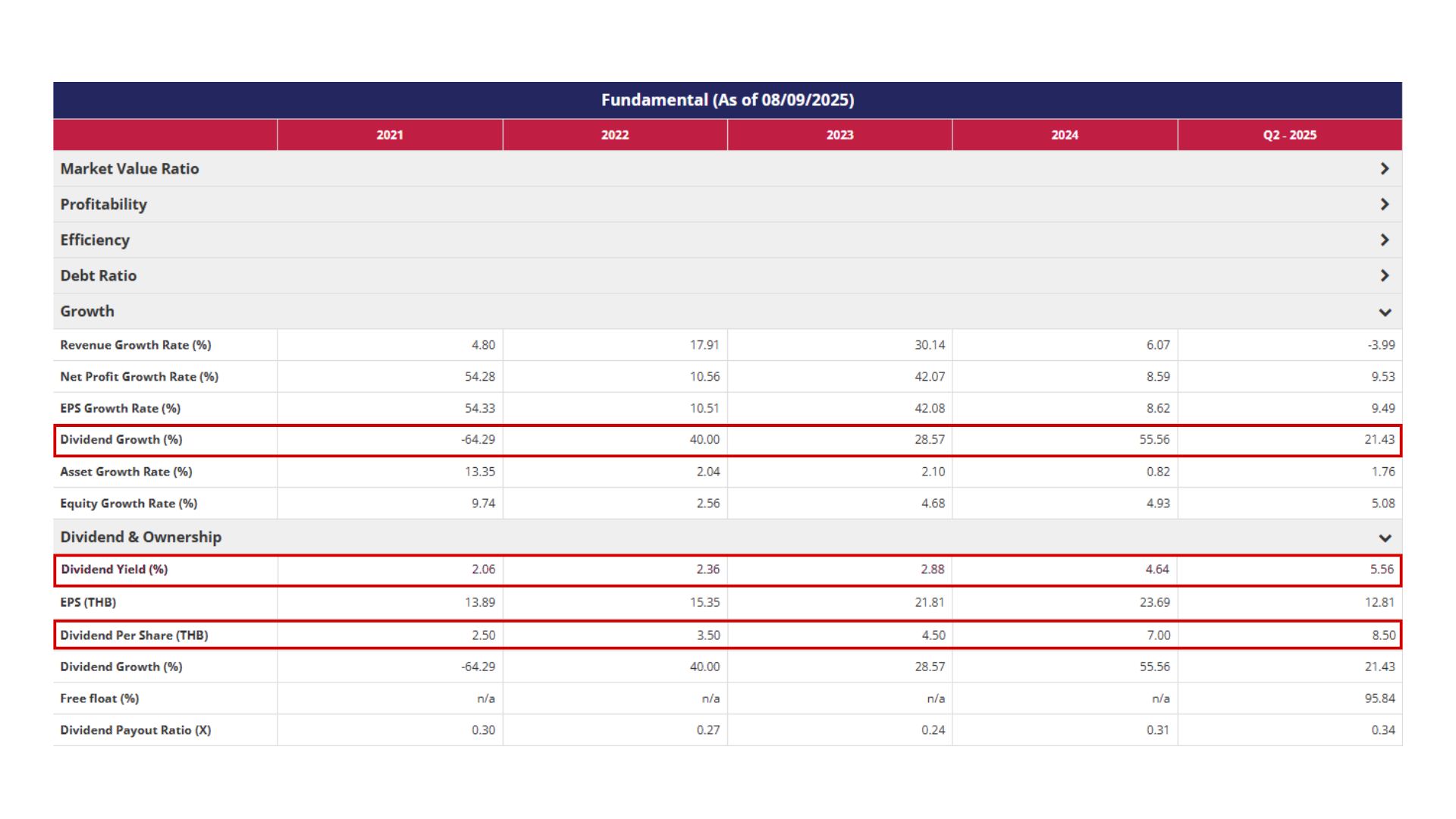Expand Market Value Ratio chevron arrow
This screenshot has height=819, width=1456.
(x=1384, y=168)
